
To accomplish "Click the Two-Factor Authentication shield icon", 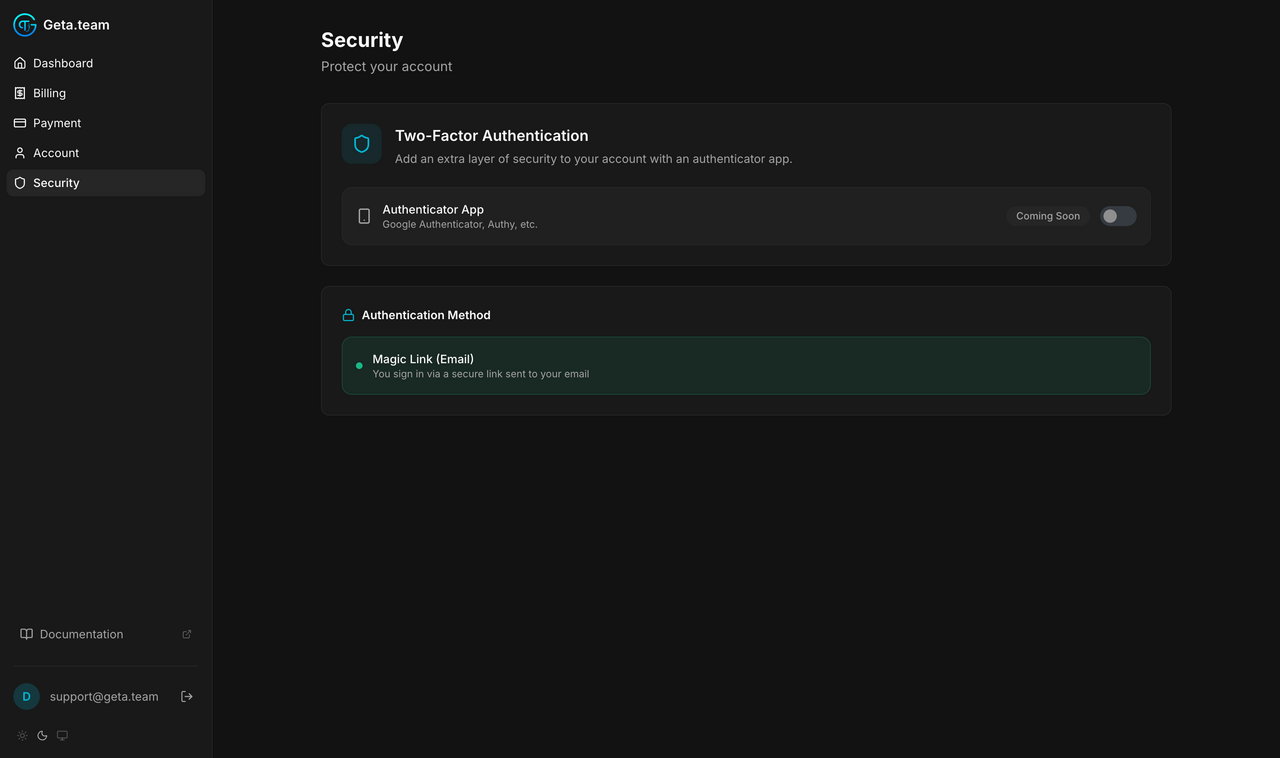I will click(x=362, y=144).
